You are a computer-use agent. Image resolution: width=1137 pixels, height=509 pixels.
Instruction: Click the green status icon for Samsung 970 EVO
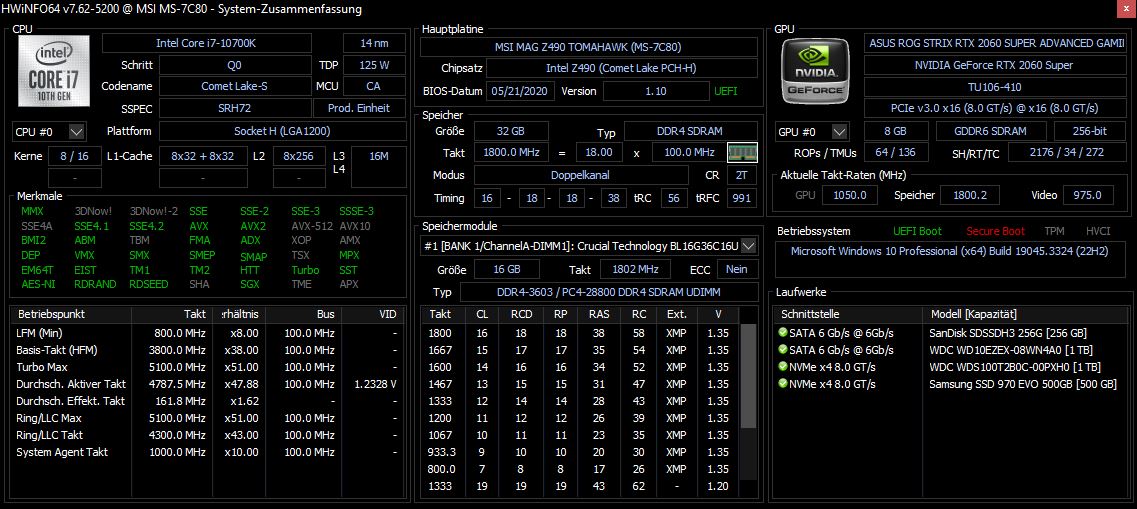[782, 384]
